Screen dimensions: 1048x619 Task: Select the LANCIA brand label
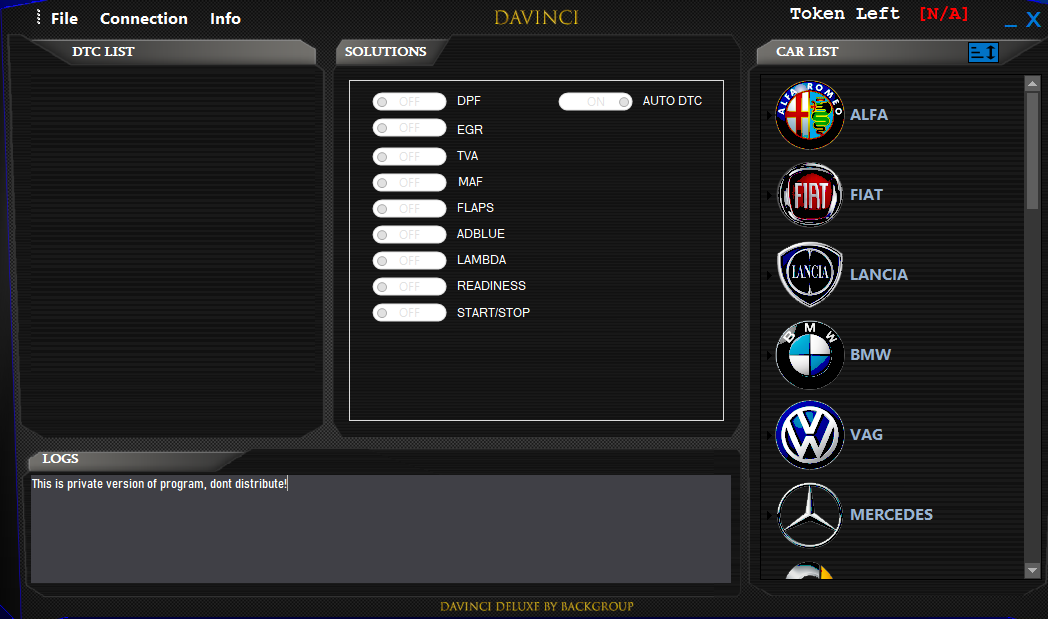(879, 275)
